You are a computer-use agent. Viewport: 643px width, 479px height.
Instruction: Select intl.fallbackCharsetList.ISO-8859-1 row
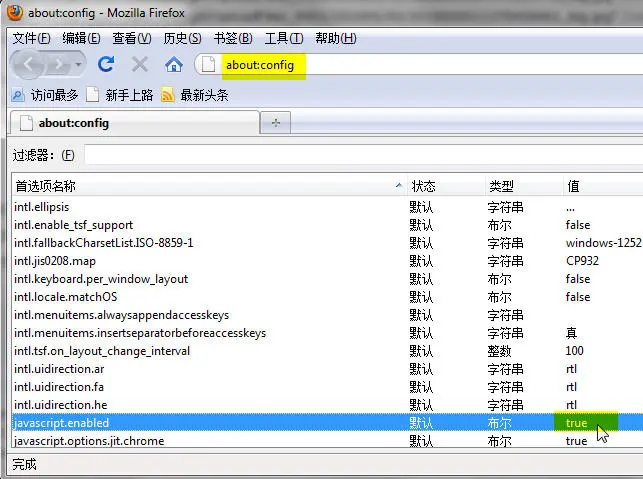[x=327, y=243]
